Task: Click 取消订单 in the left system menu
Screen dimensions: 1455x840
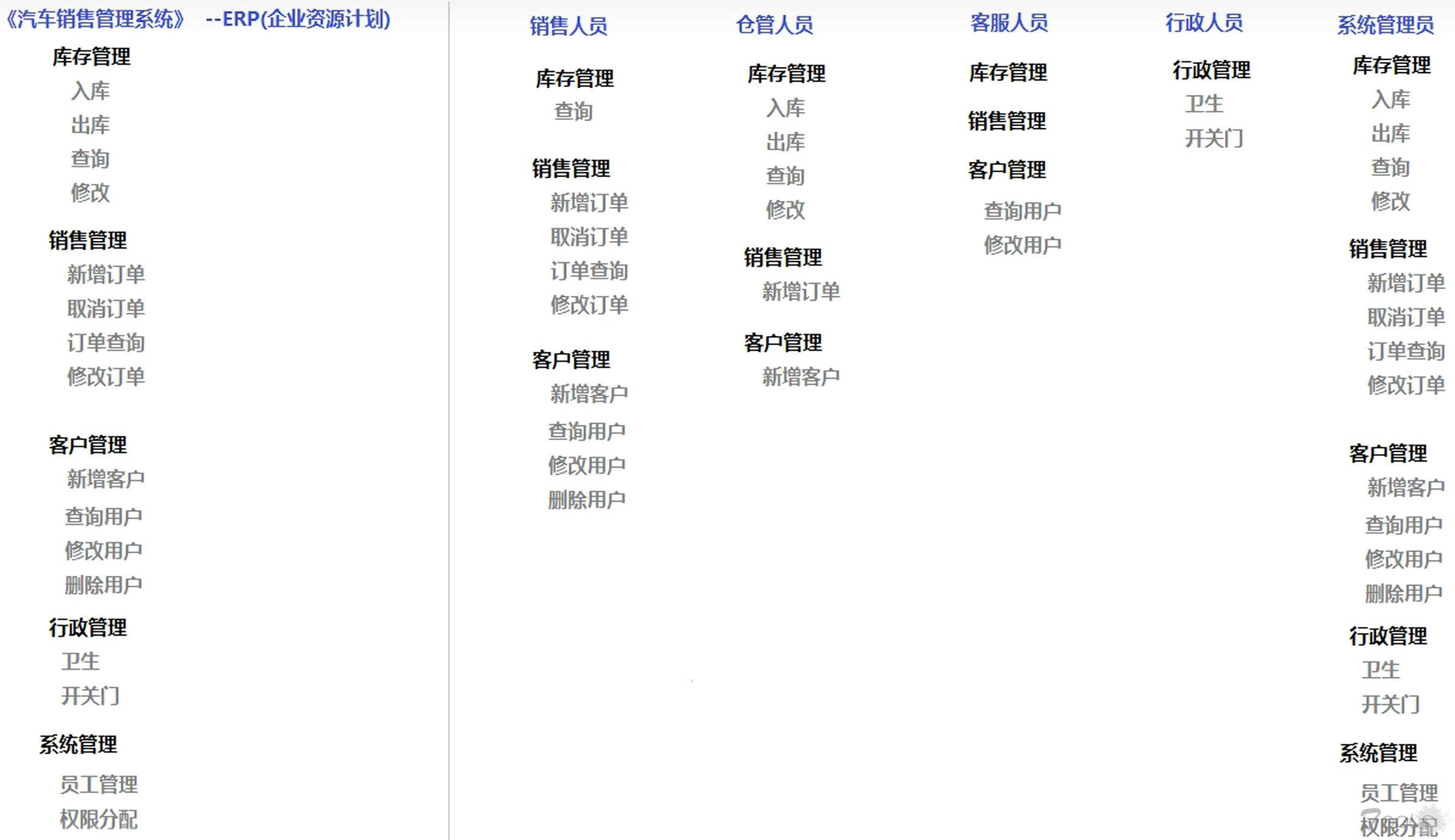Action: [x=106, y=309]
